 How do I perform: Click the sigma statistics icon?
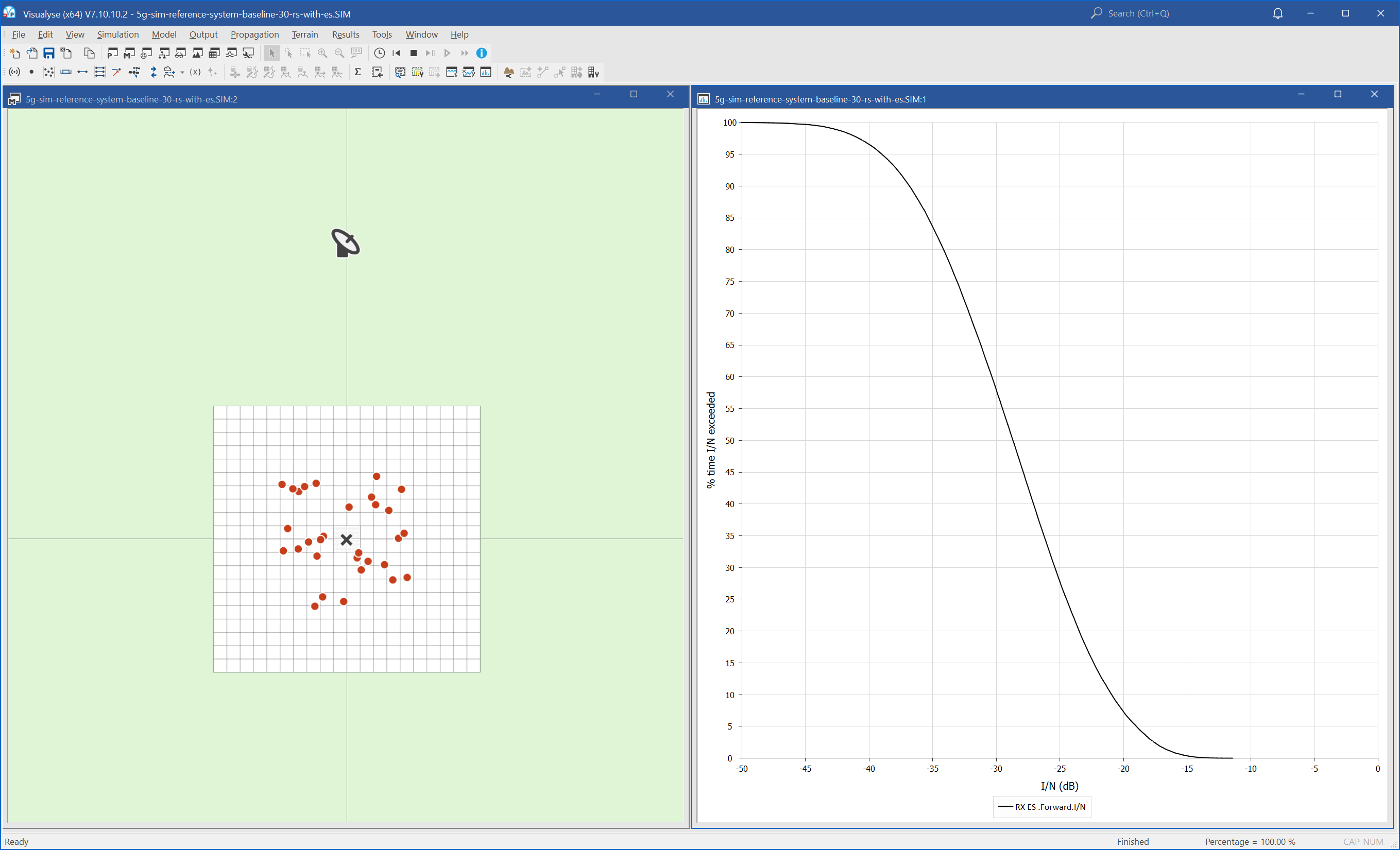tap(358, 72)
